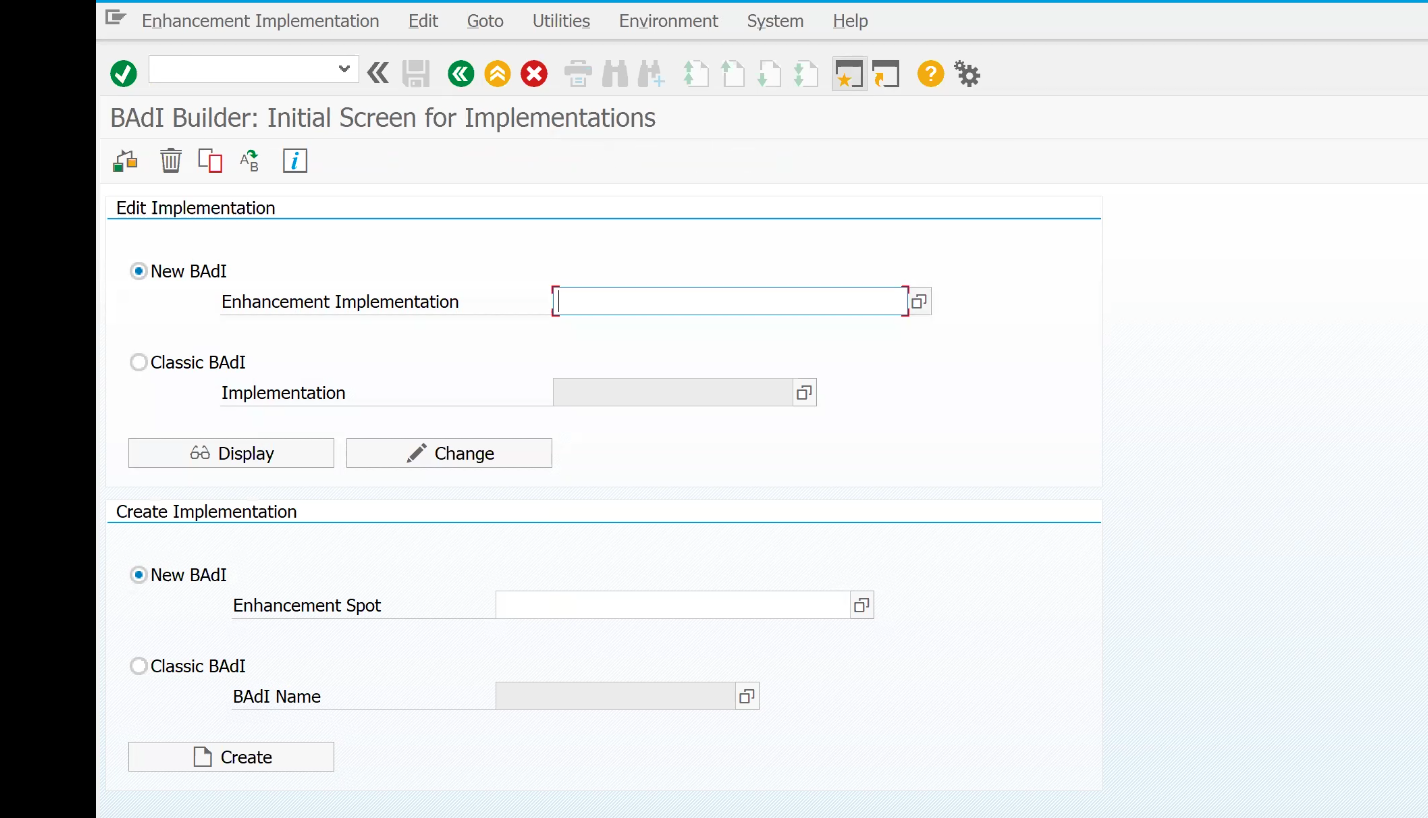
Task: Click the Find binoculars icon
Action: (615, 73)
